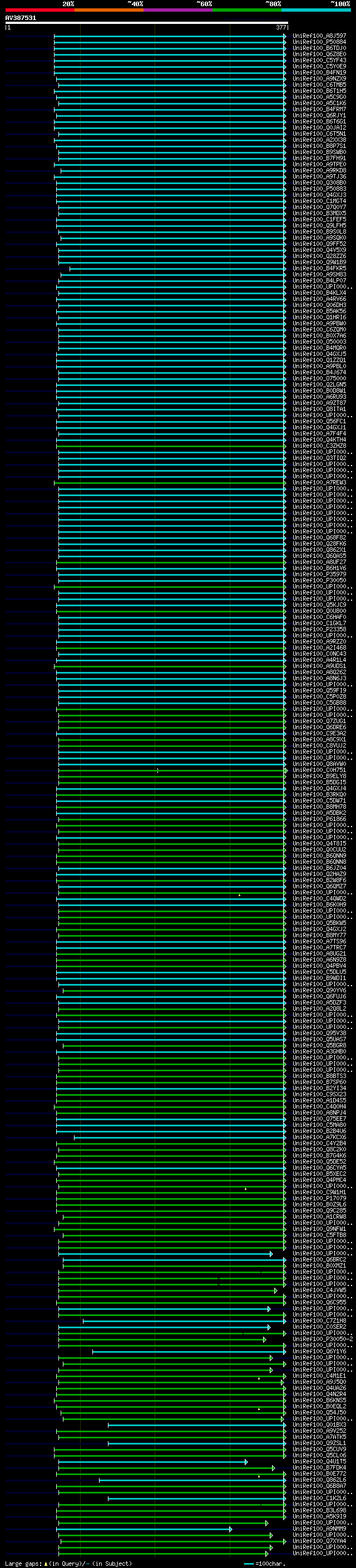Select hit label UniRef100_Q9NFW1
Image resolution: width=356 pixels, height=1568 pixels.
[319, 1229]
